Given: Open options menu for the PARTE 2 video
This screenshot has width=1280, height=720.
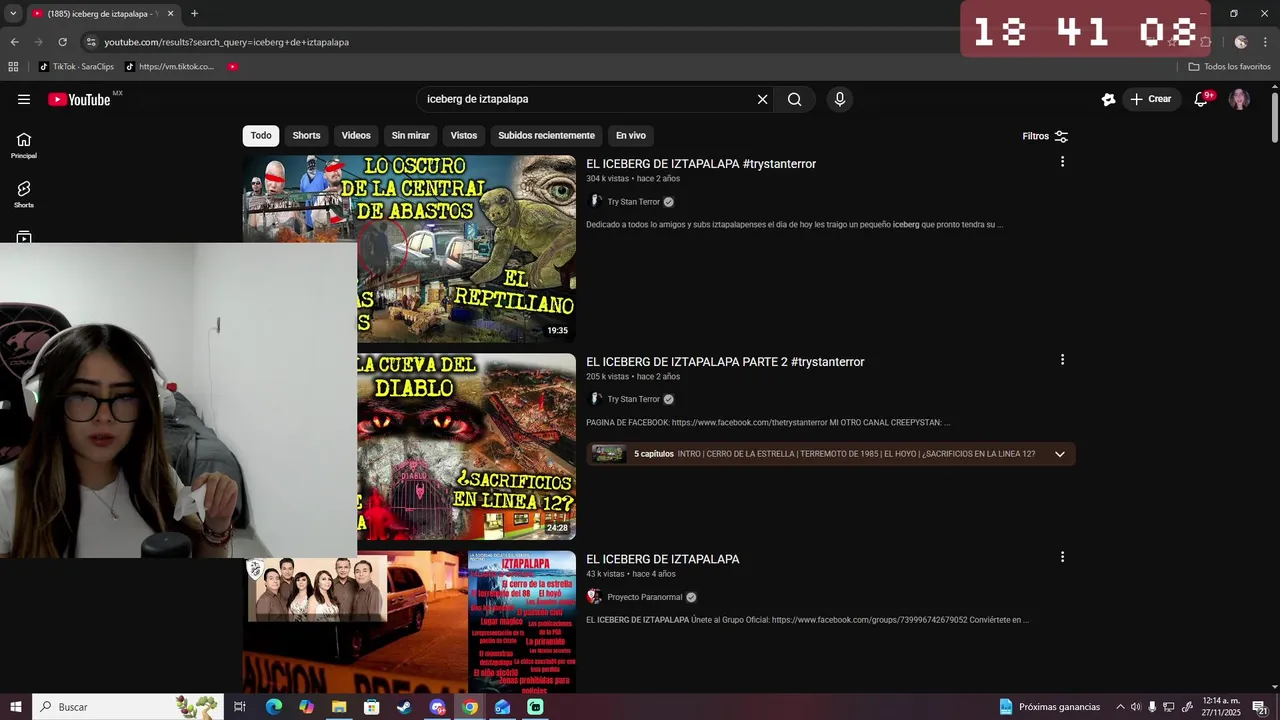Looking at the screenshot, I should point(1062,360).
